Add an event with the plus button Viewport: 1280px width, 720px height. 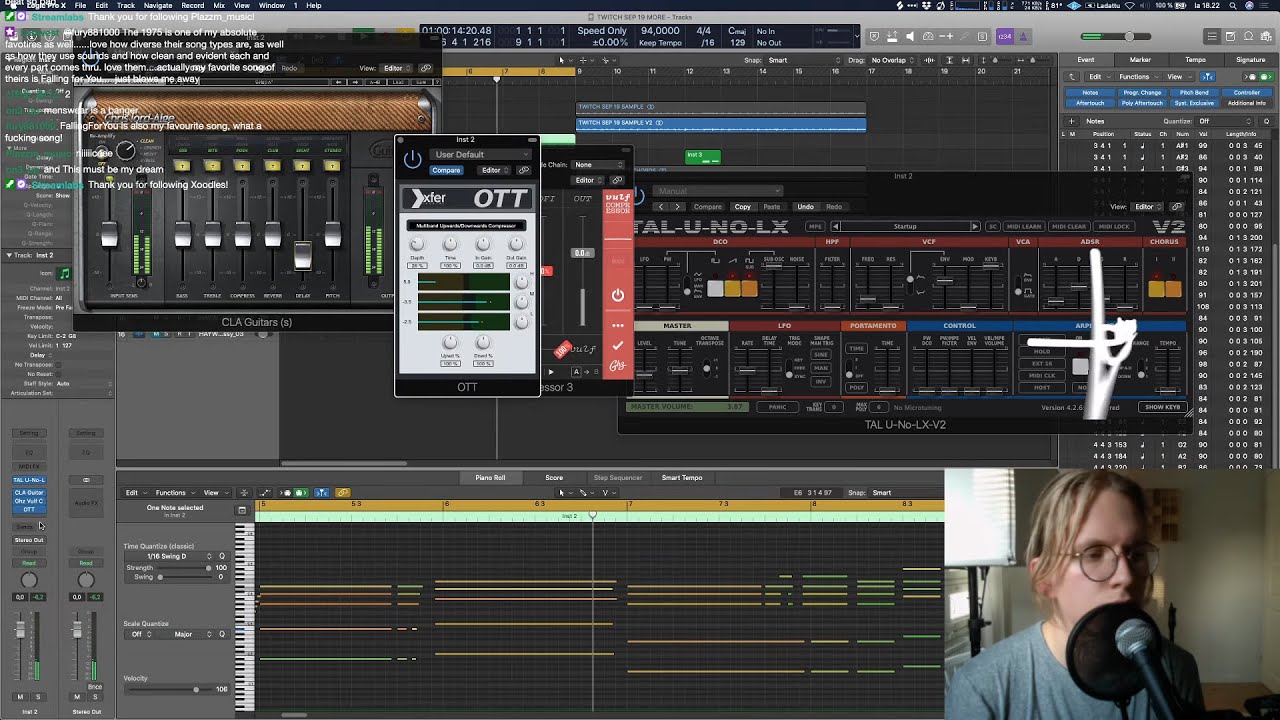[1072, 121]
